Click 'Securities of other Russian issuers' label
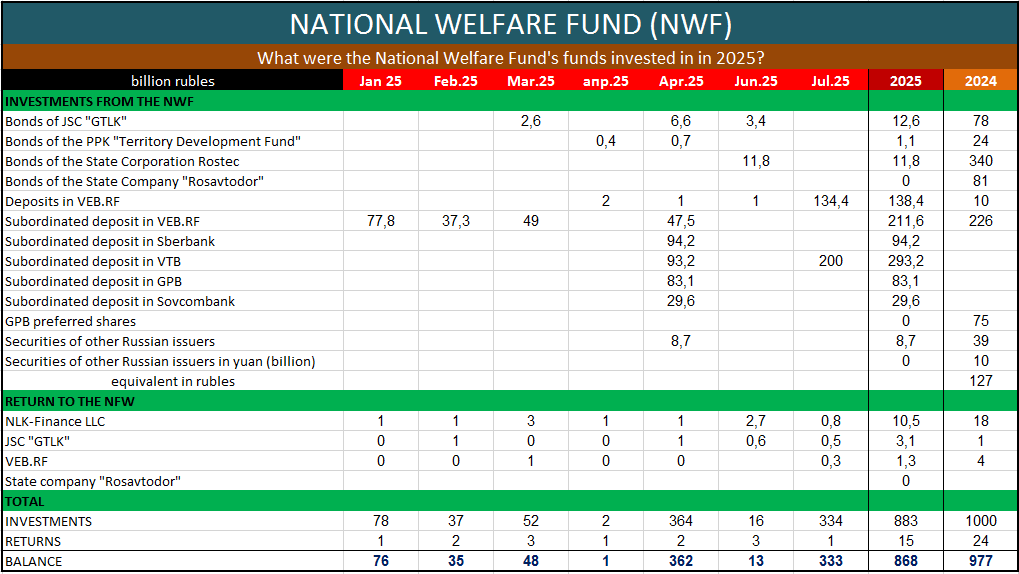1019x574 pixels. coord(110,341)
